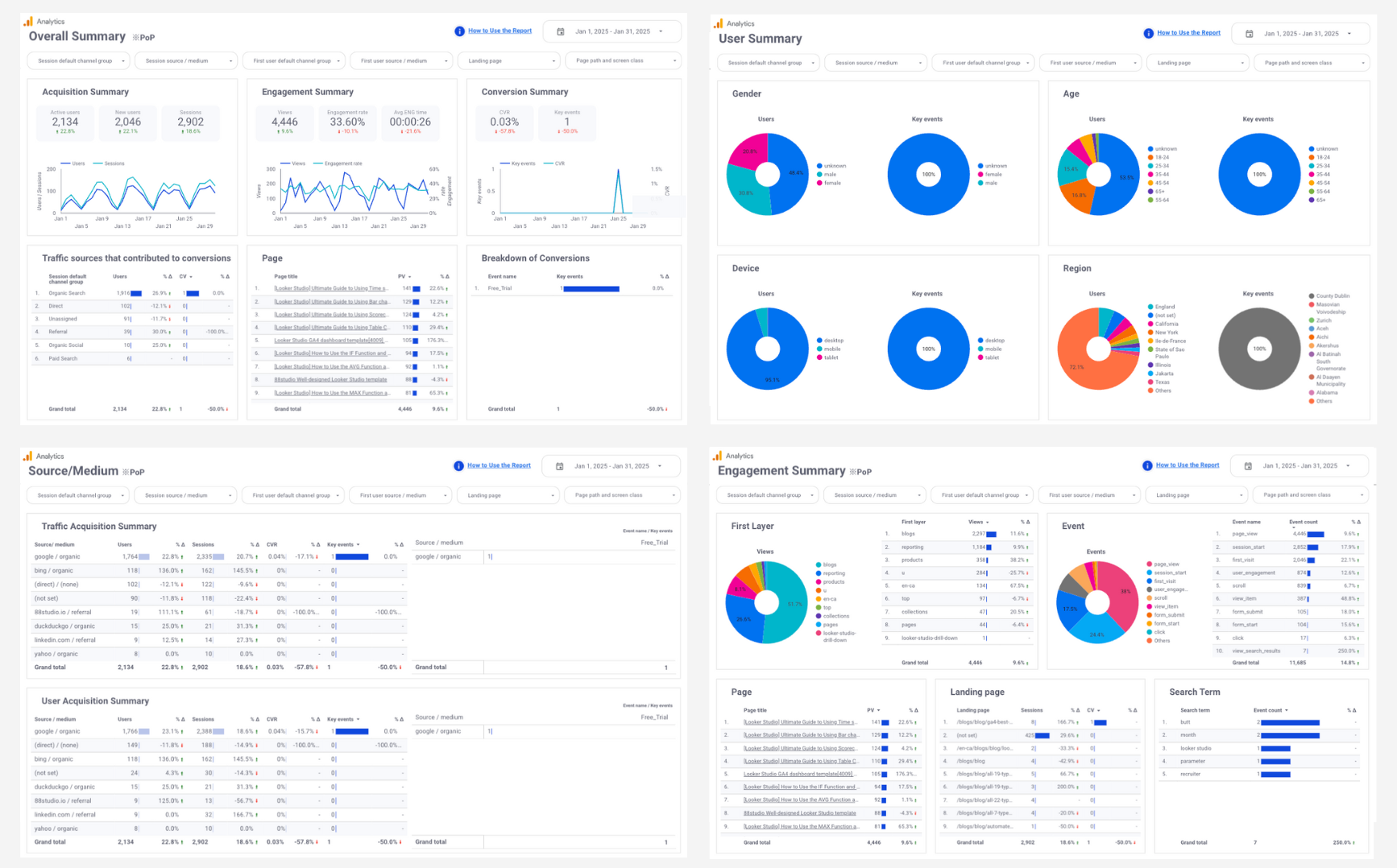The width and height of the screenshot is (1397, 868).
Task: Click How to Use the Report in Engagement Summary
Action: point(1188,465)
